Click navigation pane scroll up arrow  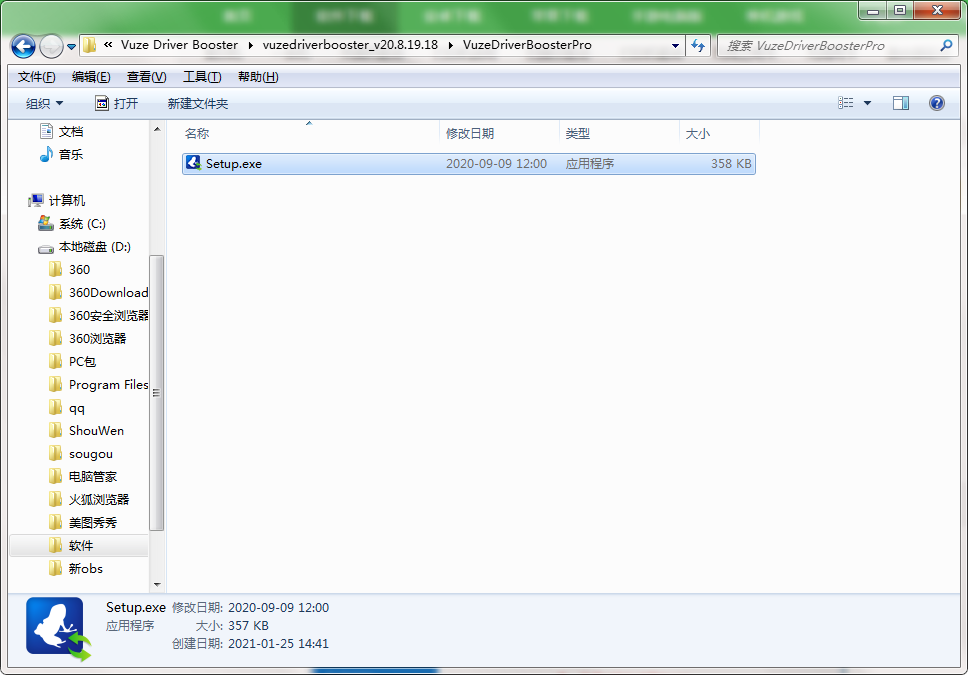click(x=157, y=129)
